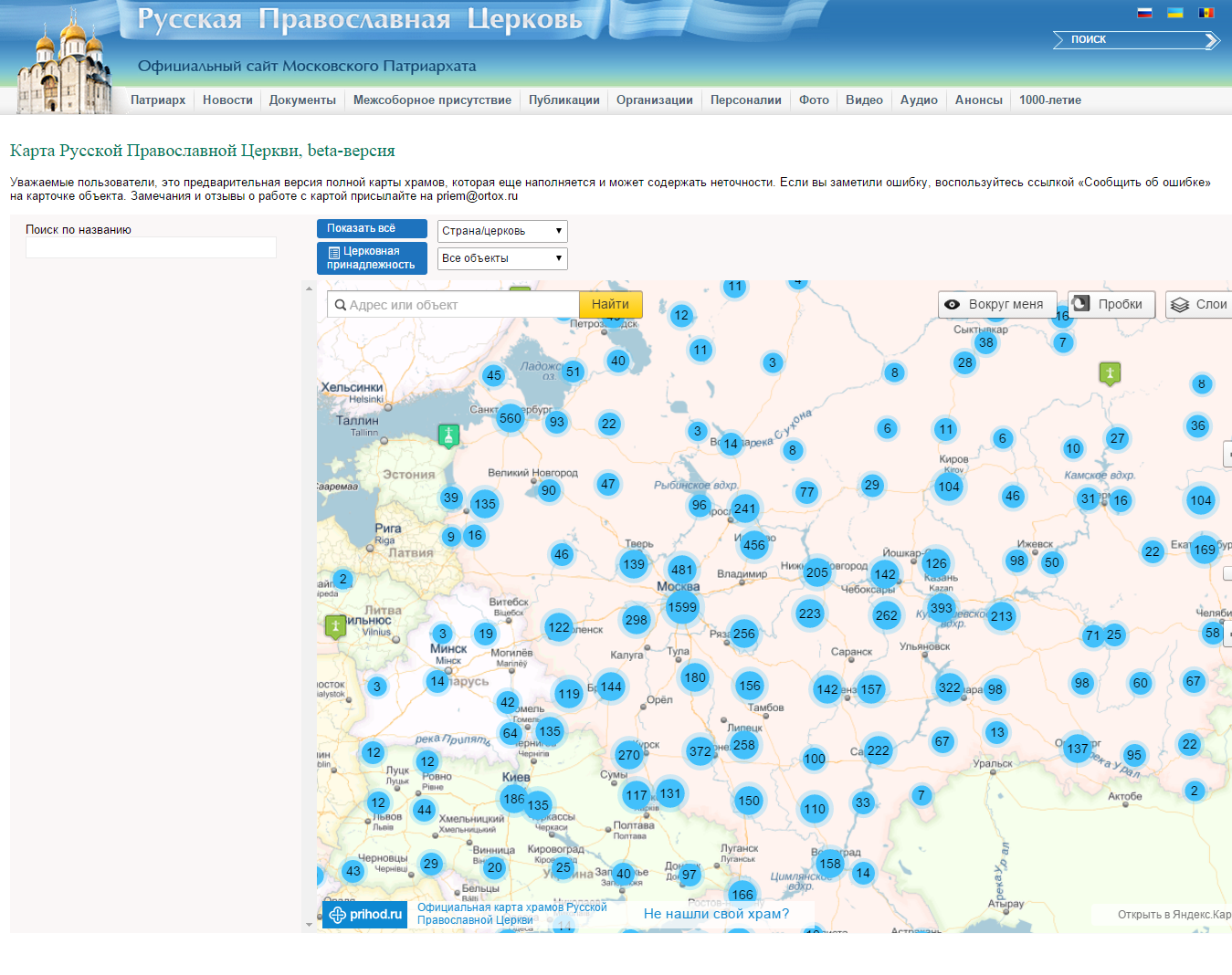Click the green church marker near Tallinn
1232x975 pixels.
pos(448,435)
